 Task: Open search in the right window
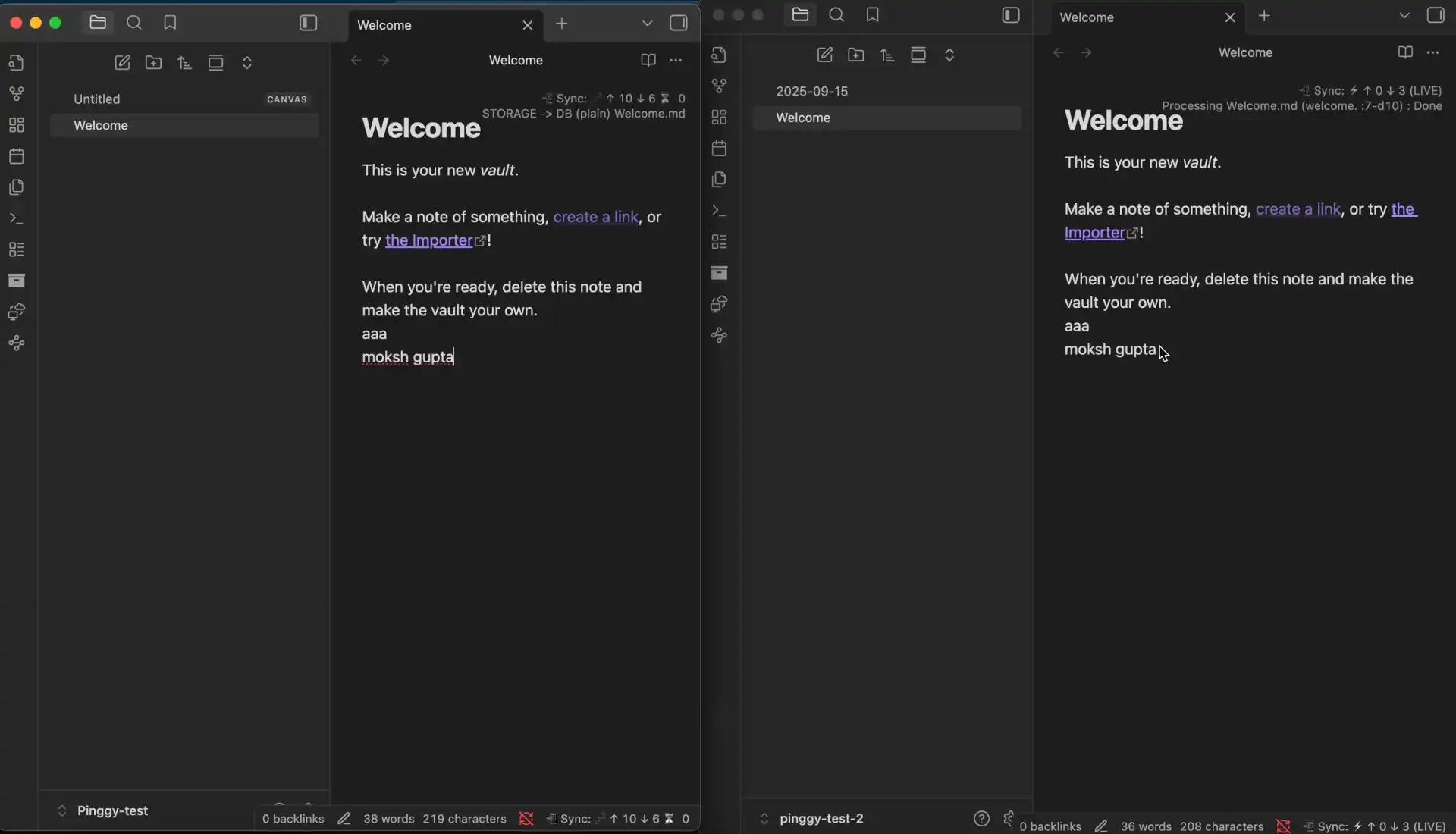[x=836, y=15]
